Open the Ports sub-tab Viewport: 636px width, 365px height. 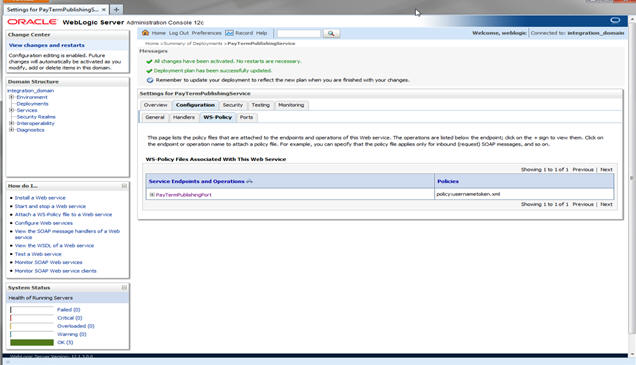coord(246,117)
